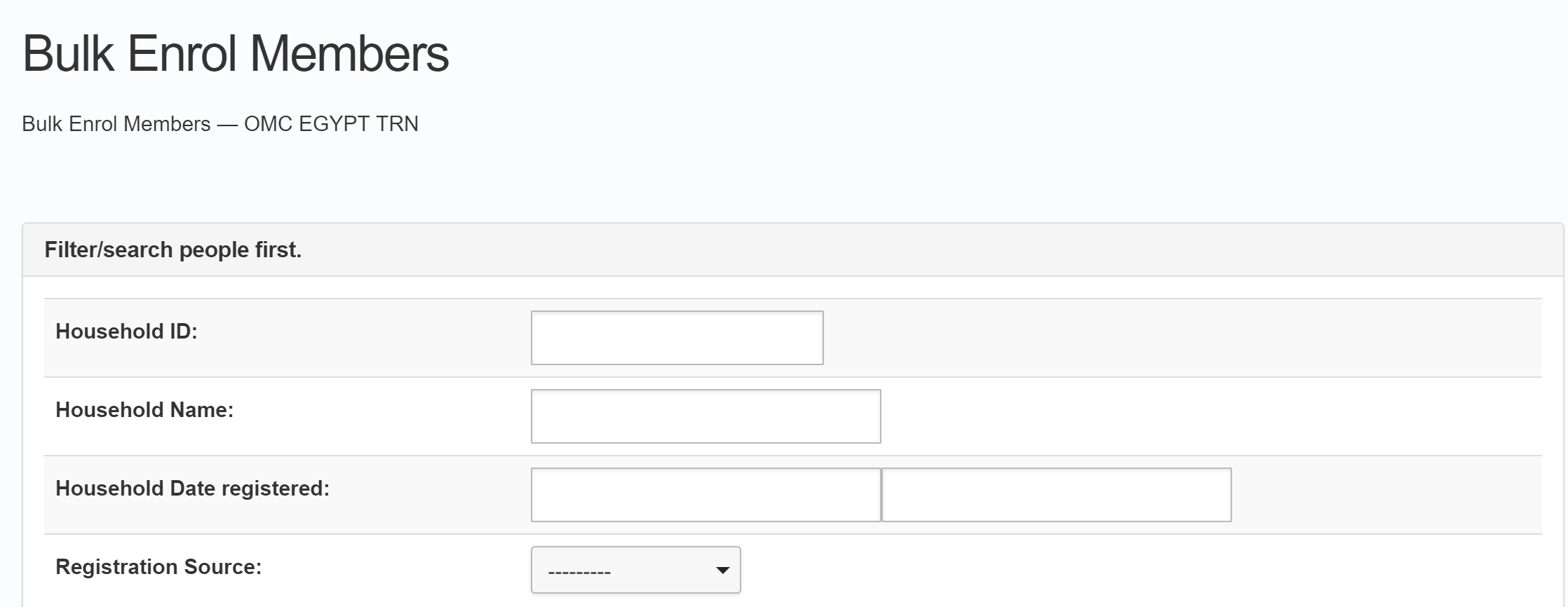1568x607 pixels.
Task: Click the "Filter/search people first." panel header
Action: 173,250
